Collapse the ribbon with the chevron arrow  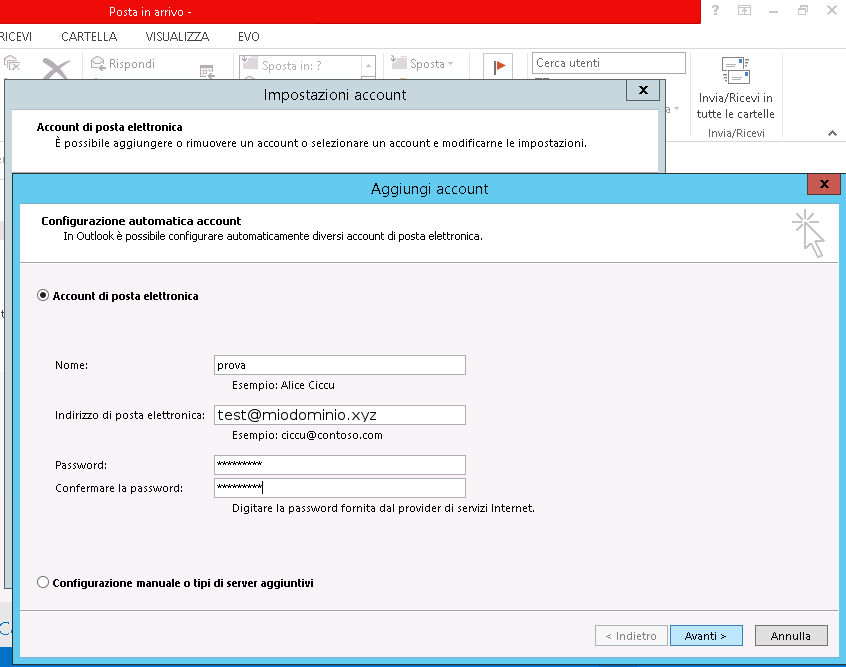[833, 133]
